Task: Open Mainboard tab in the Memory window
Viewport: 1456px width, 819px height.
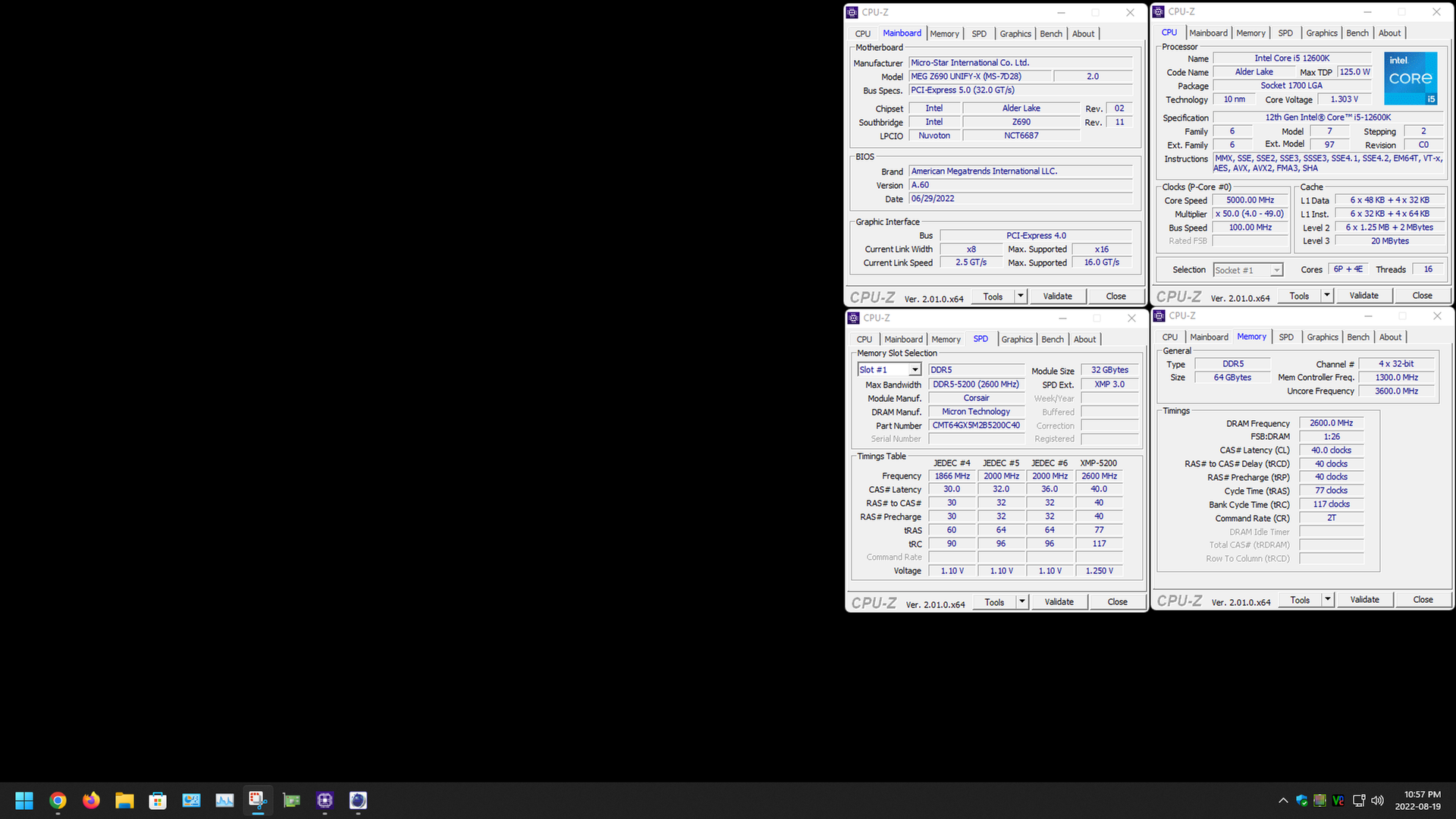Action: (1209, 337)
